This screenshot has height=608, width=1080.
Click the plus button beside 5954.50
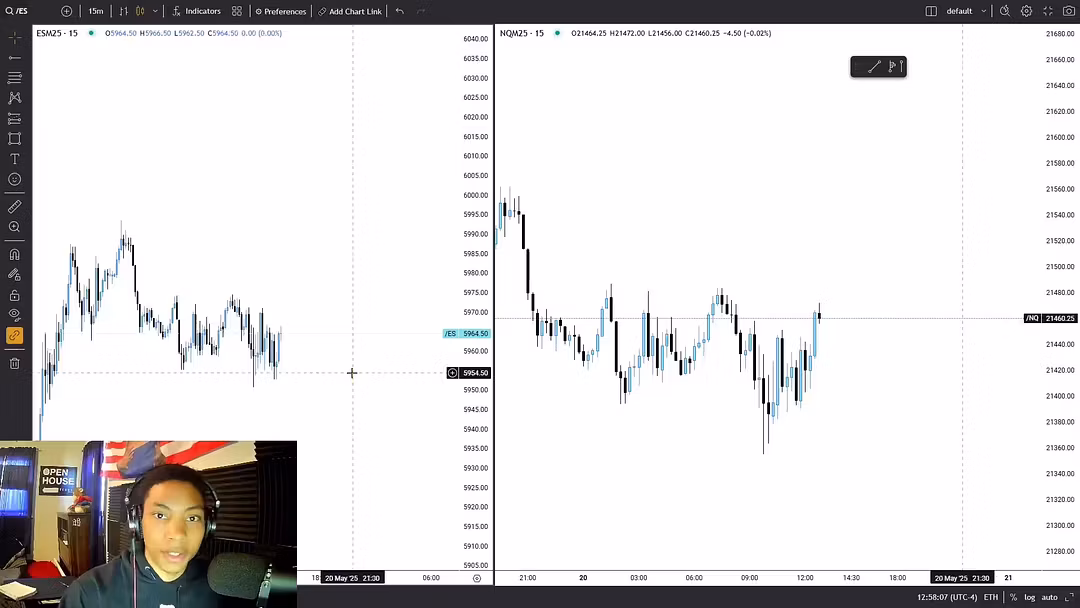(453, 373)
